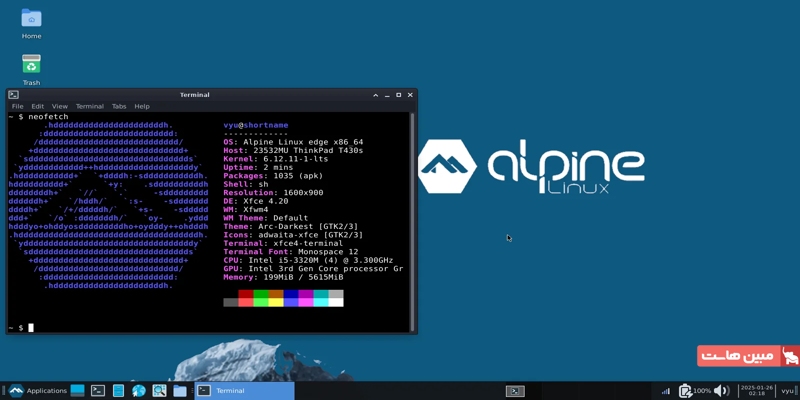Open the battery power manager icon
The width and height of the screenshot is (800, 400).
coord(685,391)
